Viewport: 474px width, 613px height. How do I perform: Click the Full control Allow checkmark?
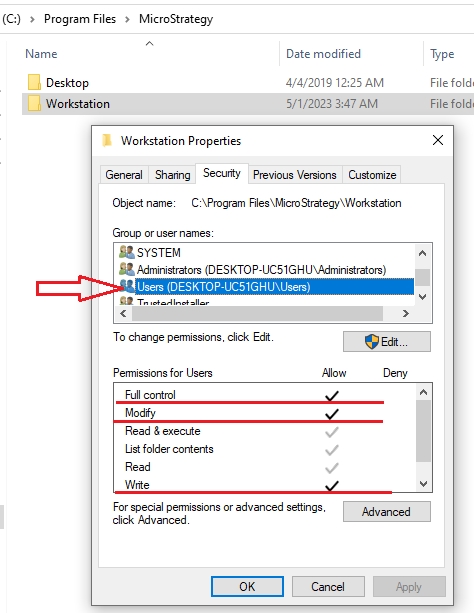(332, 396)
